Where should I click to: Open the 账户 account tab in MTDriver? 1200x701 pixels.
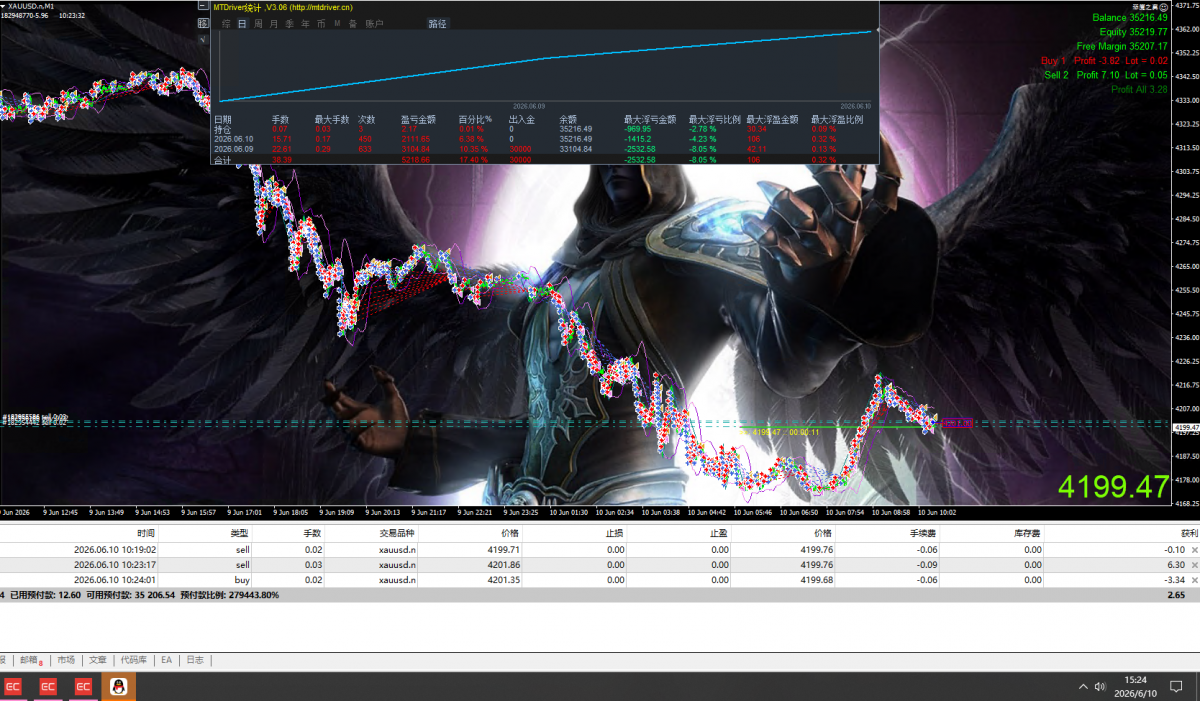click(374, 23)
